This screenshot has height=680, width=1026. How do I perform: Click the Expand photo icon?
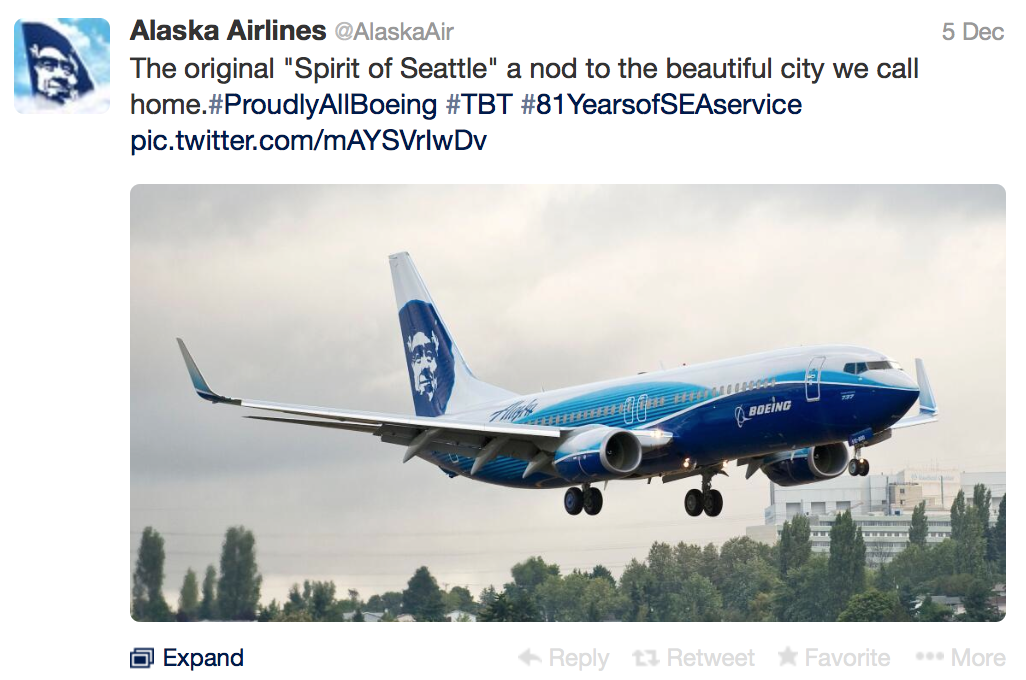click(x=142, y=658)
